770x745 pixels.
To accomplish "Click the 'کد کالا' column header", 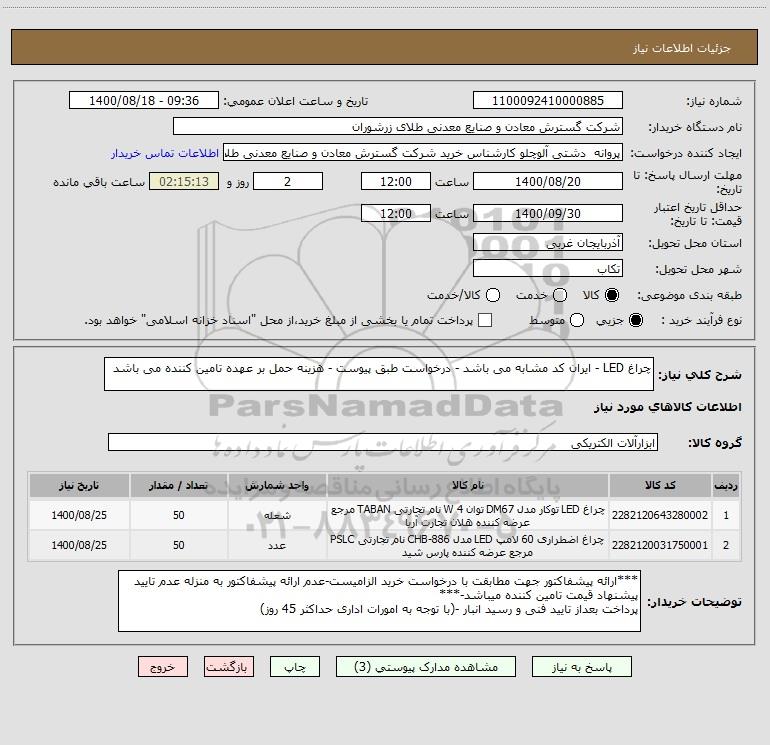I will click(x=660, y=485).
